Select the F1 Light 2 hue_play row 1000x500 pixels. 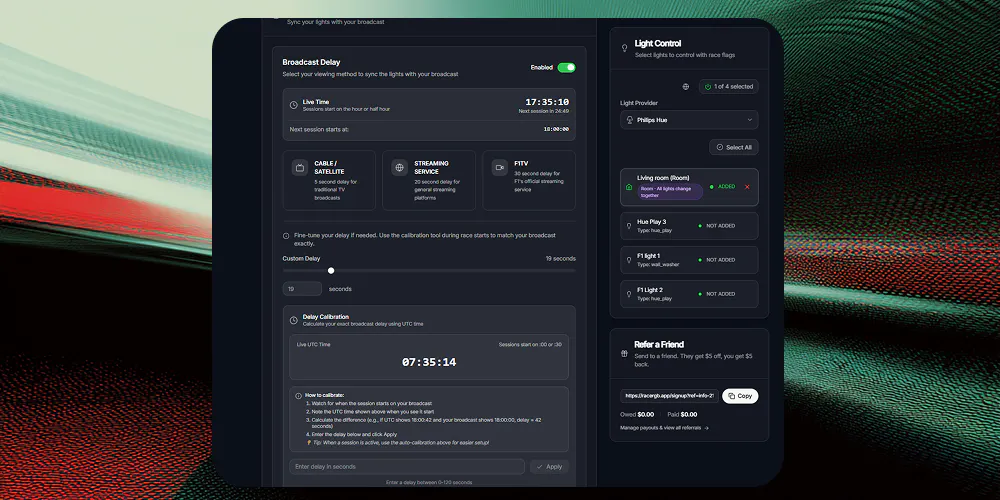click(689, 294)
